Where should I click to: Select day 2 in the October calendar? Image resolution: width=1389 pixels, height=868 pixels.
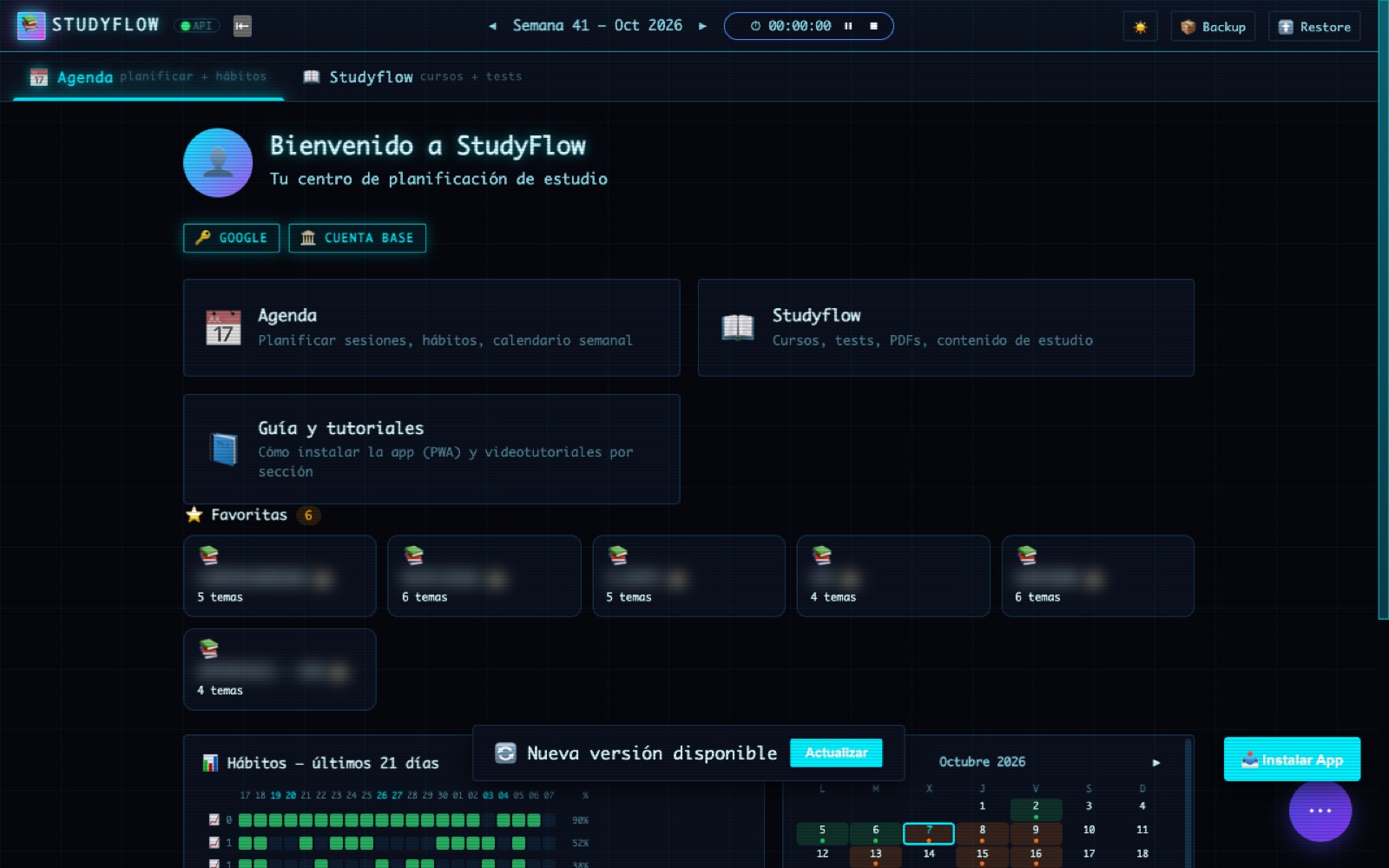[x=1036, y=809]
